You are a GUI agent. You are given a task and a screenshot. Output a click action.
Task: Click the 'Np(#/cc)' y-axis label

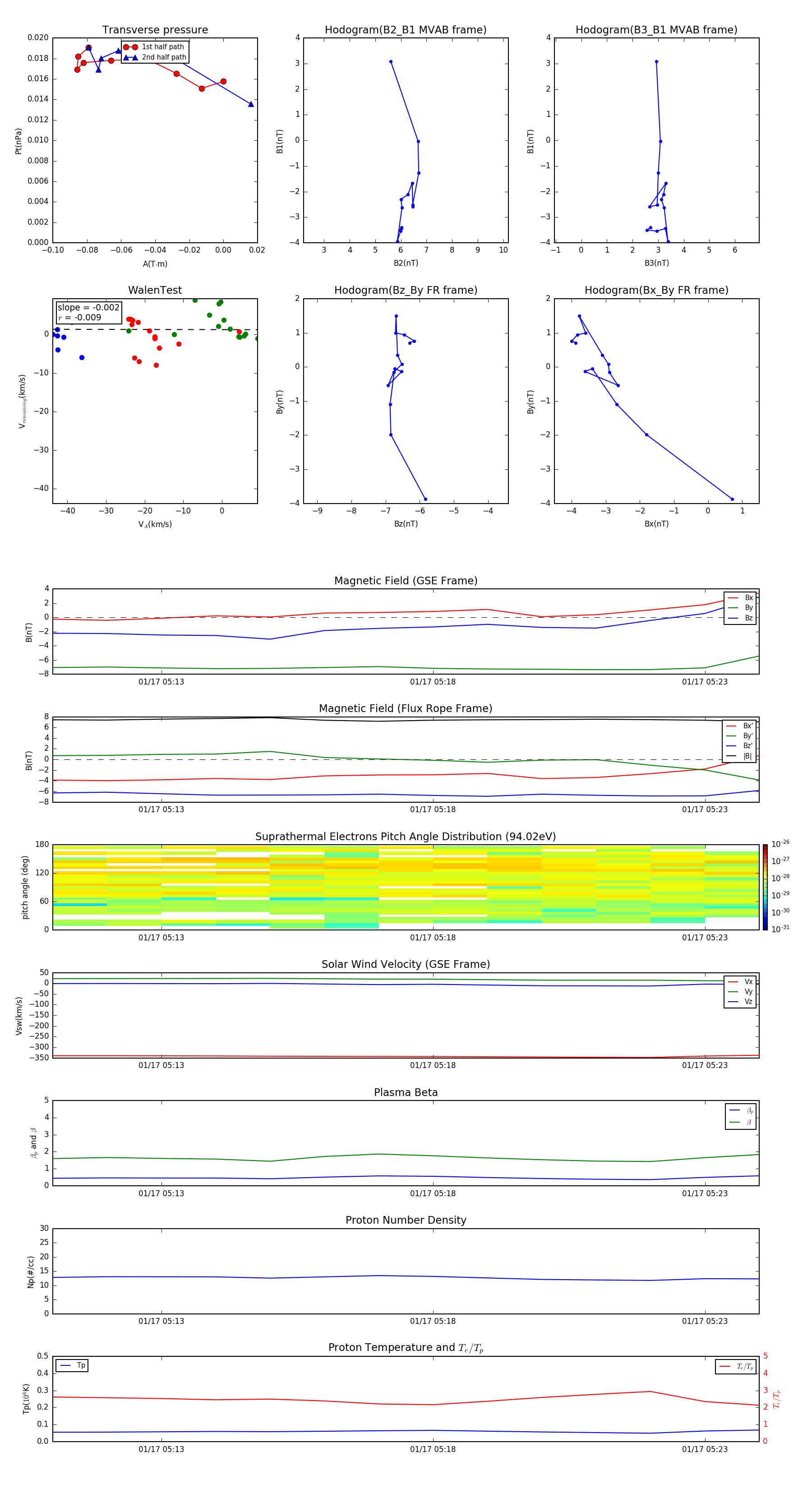31,1272
